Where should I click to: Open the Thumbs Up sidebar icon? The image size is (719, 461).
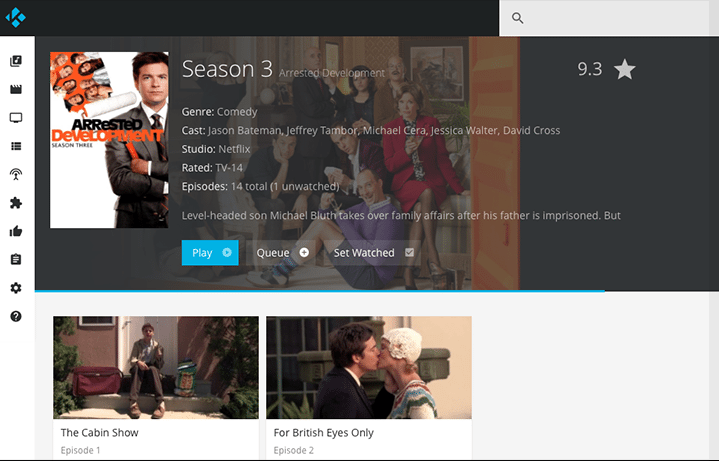coord(16,231)
